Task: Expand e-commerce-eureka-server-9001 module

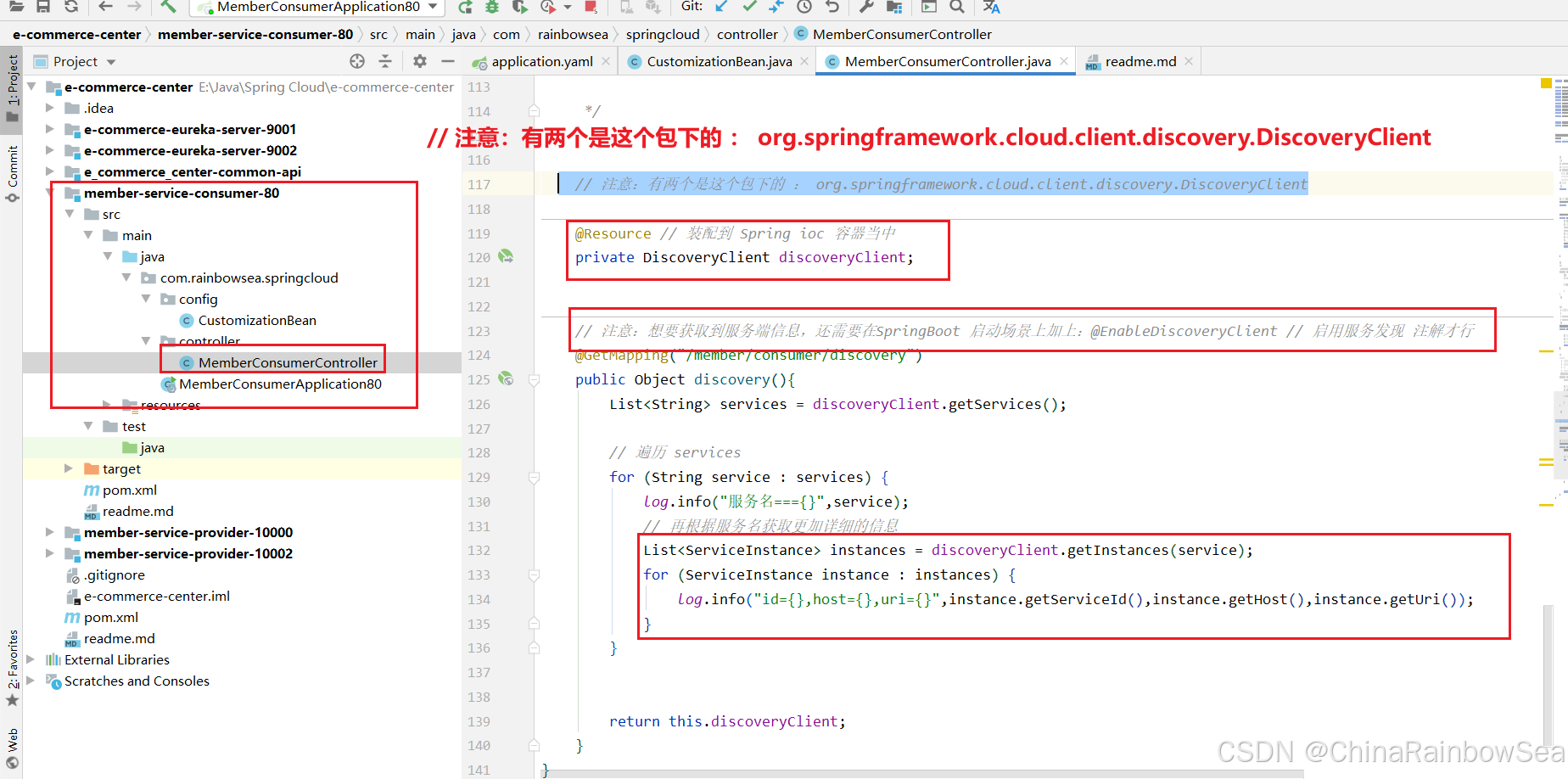Action: (50, 129)
